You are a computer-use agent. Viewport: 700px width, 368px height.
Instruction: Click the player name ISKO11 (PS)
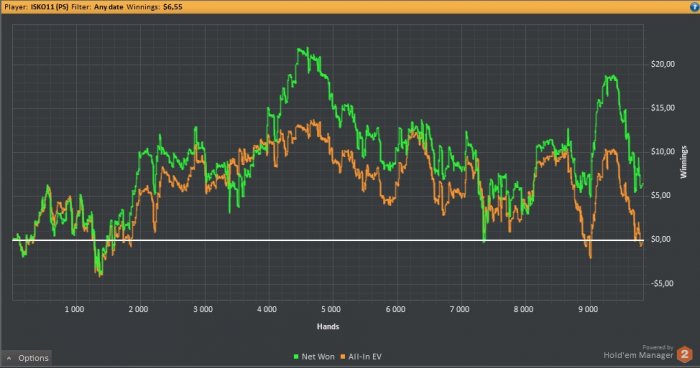point(49,7)
